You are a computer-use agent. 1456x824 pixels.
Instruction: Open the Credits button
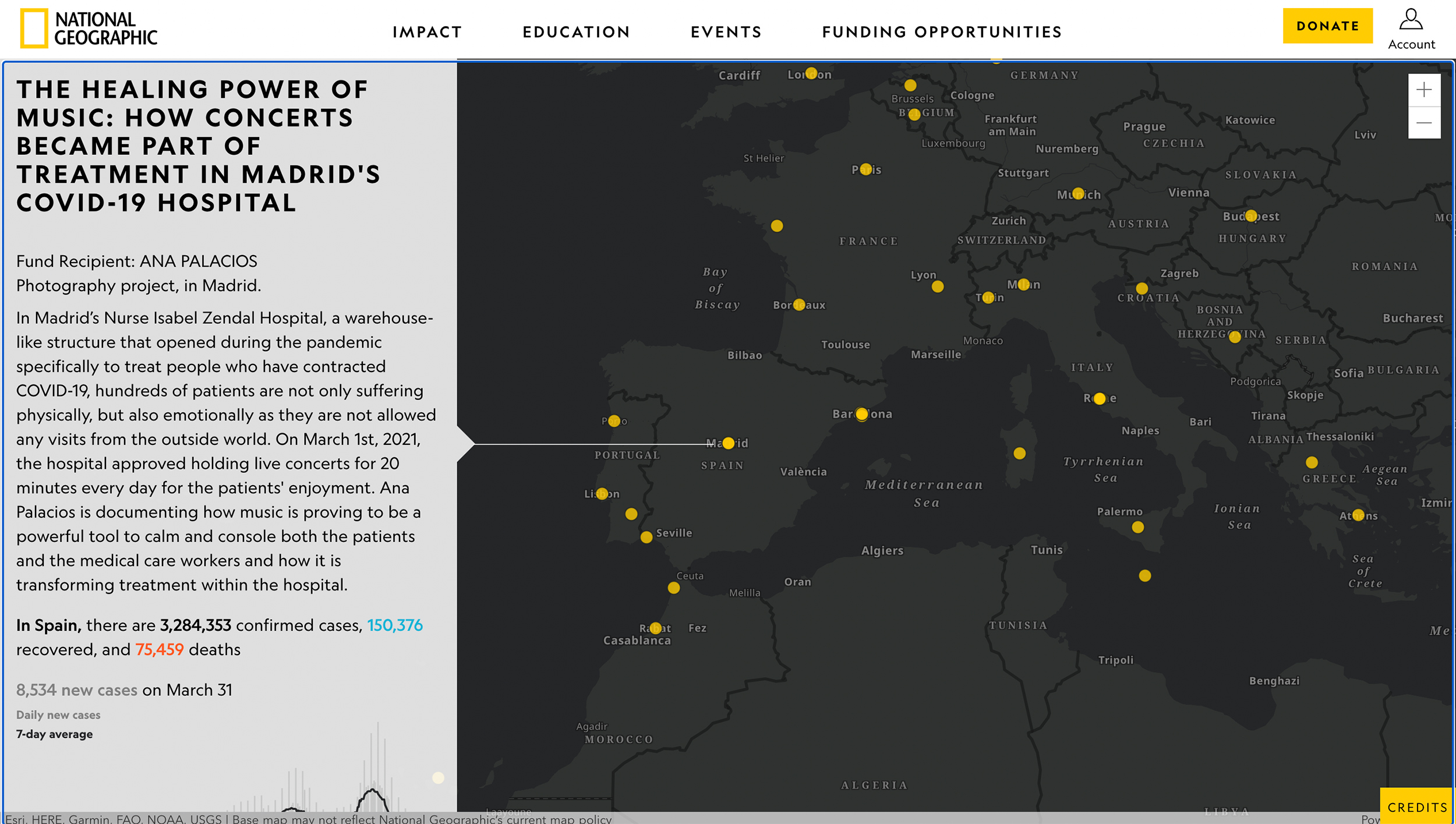pyautogui.click(x=1417, y=807)
